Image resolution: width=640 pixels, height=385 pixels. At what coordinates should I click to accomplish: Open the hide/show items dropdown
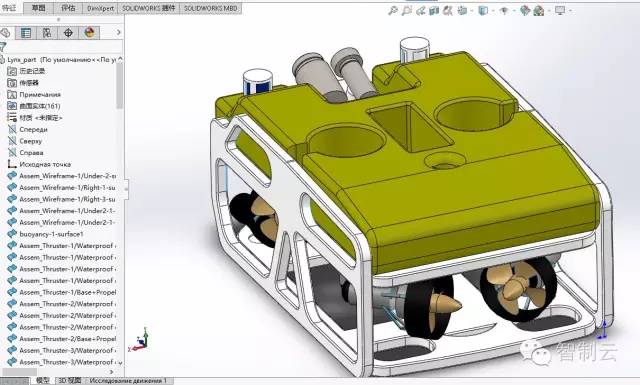click(x=504, y=11)
